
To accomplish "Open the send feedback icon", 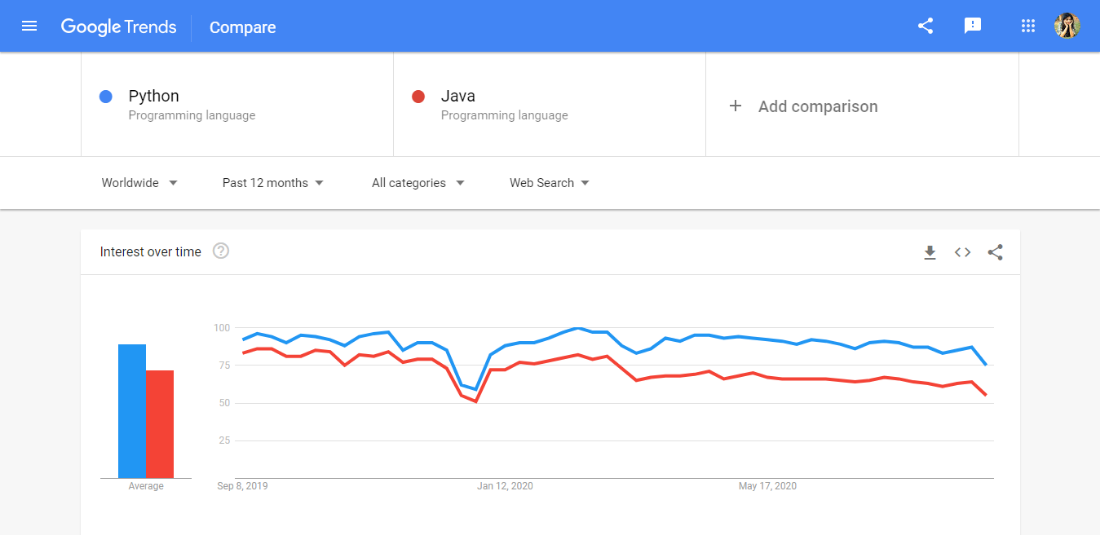I will click(972, 27).
